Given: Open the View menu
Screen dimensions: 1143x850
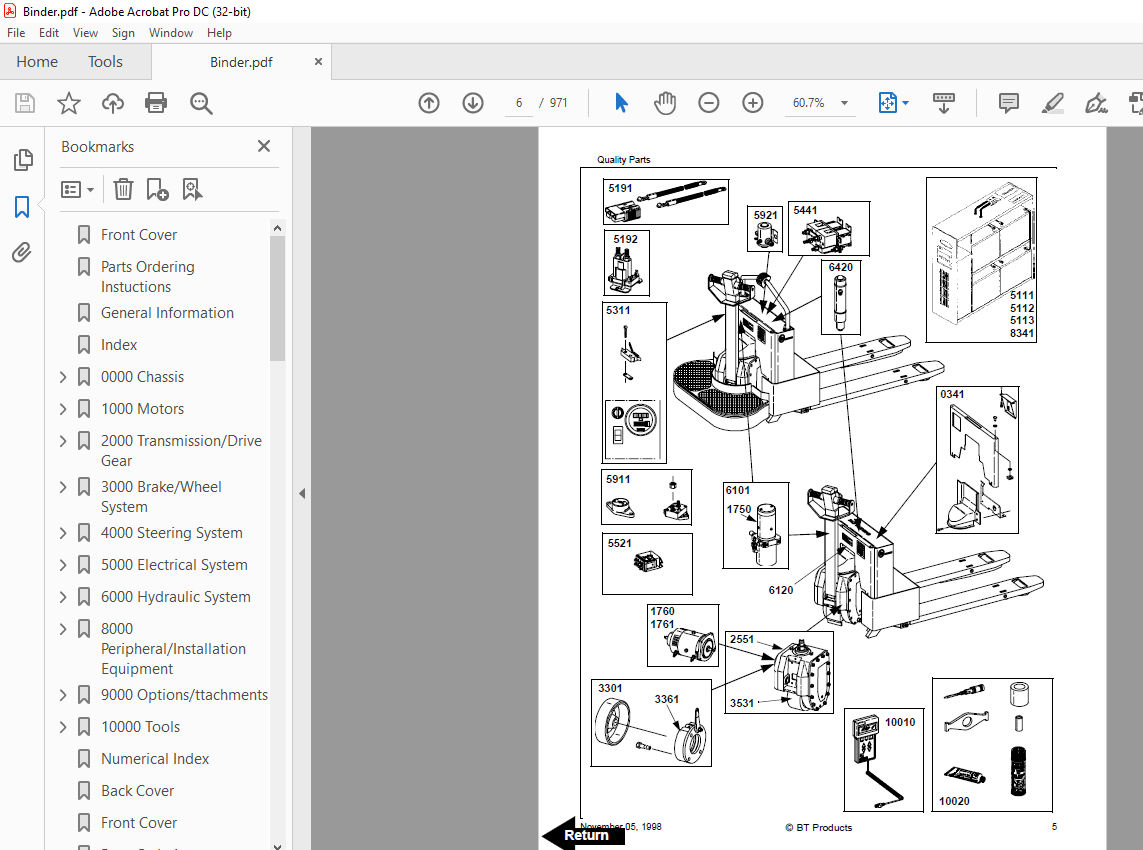Looking at the screenshot, I should [x=85, y=33].
